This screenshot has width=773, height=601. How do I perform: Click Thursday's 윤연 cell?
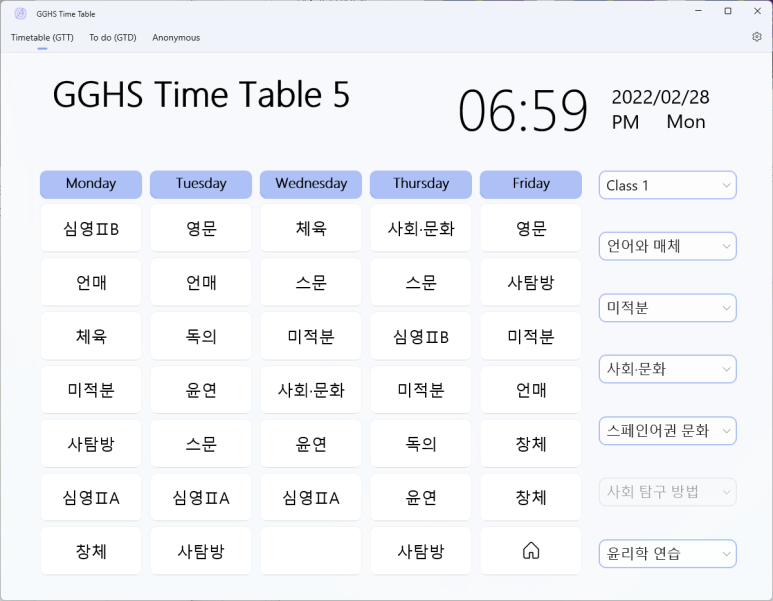[x=421, y=497]
